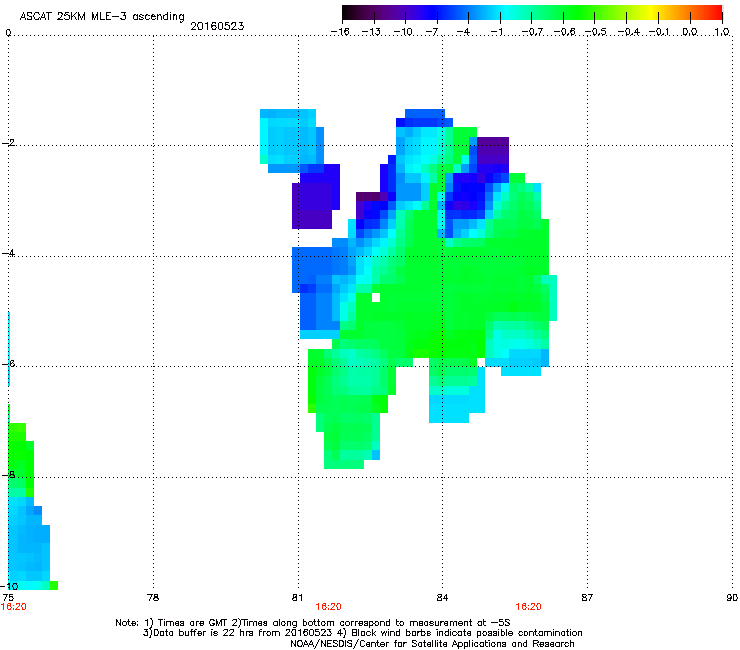Click the colorbar label '-0.1'
This screenshot has width=740, height=650.
(x=660, y=32)
